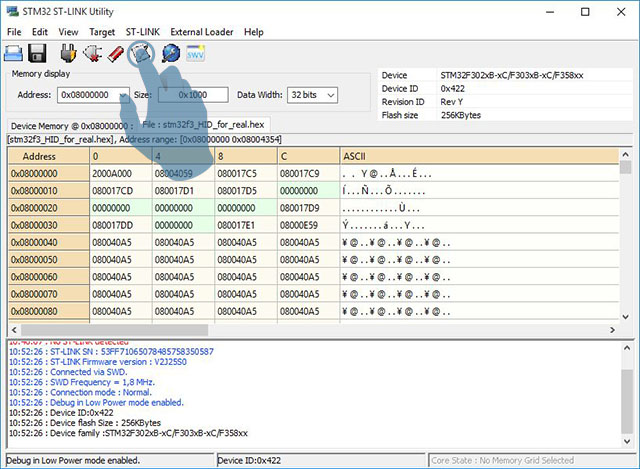Click the Full chip erase icon
The width and height of the screenshot is (640, 469).
pos(115,53)
